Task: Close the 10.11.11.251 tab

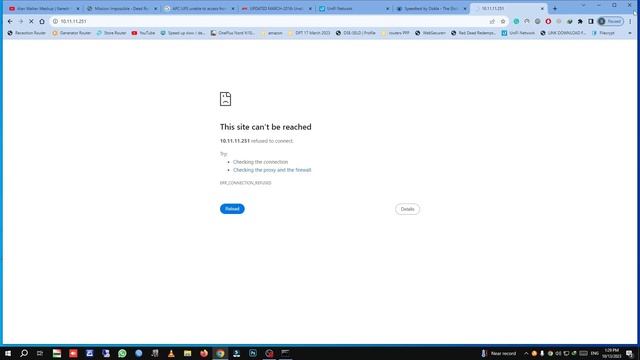Action: click(x=542, y=9)
